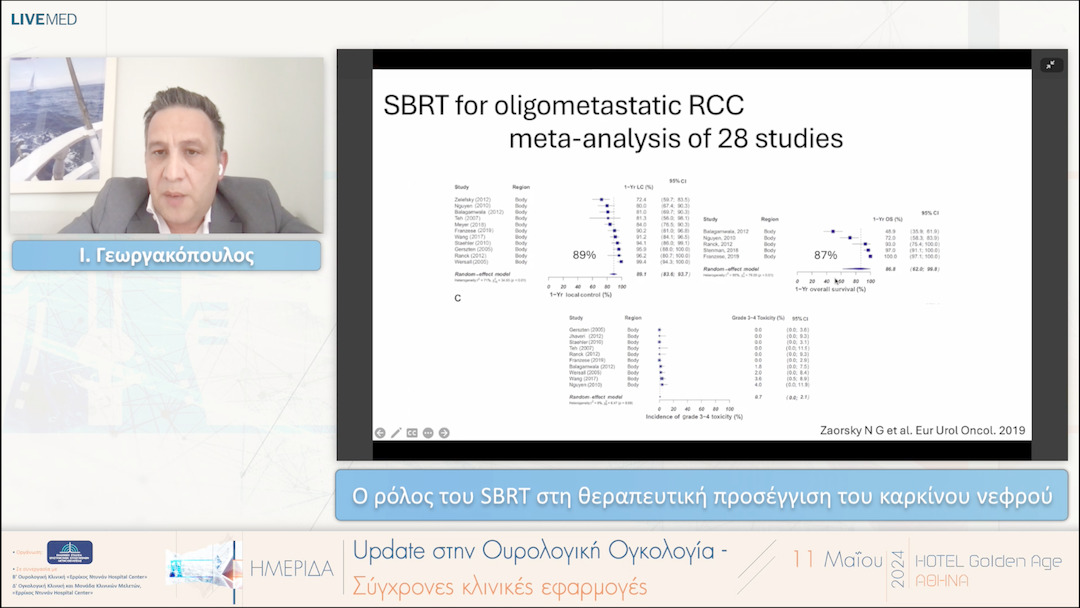Click the next slide arrow icon
The width and height of the screenshot is (1080, 608).
point(444,433)
